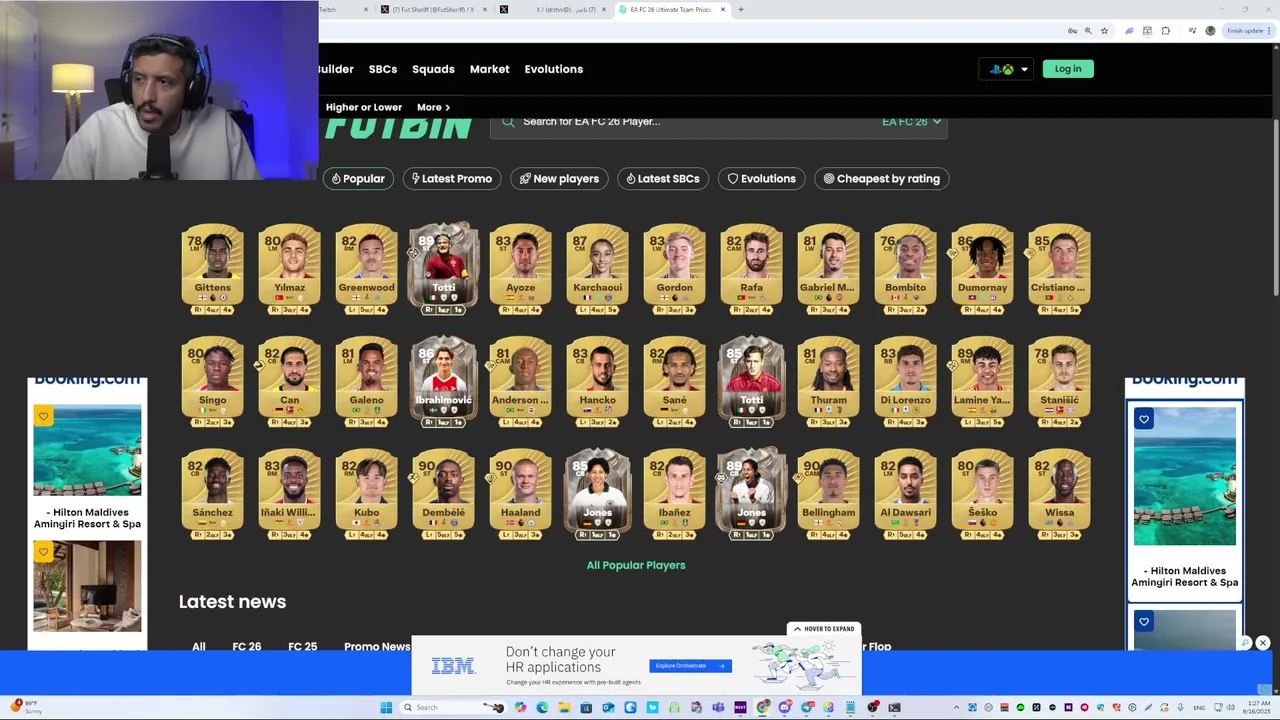Open the Squads menu

(x=433, y=69)
